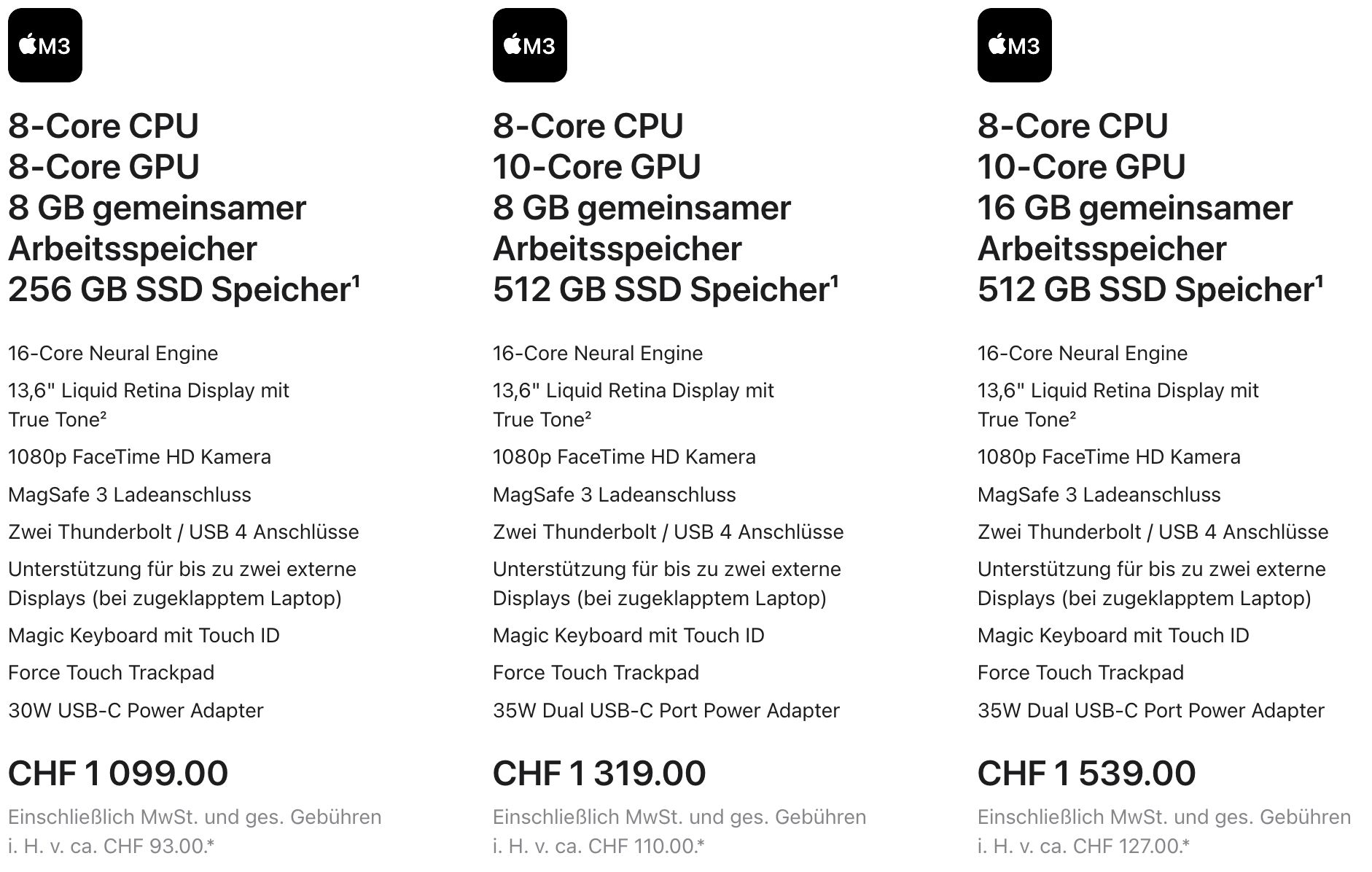Click the 16 GB gemeinsamer Arbeitsspeicher heading
Screen dimensions: 1372x872
(1134, 227)
